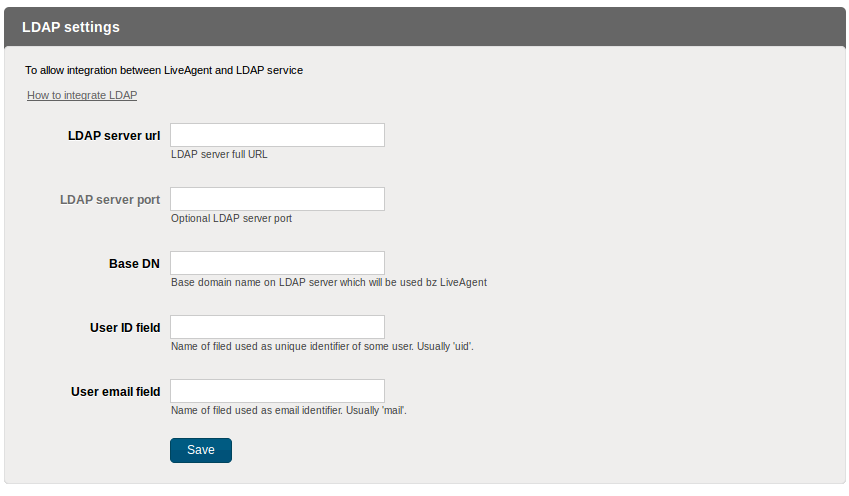The image size is (849, 496).
Task: Click the LDAP server url input field
Action: click(277, 135)
